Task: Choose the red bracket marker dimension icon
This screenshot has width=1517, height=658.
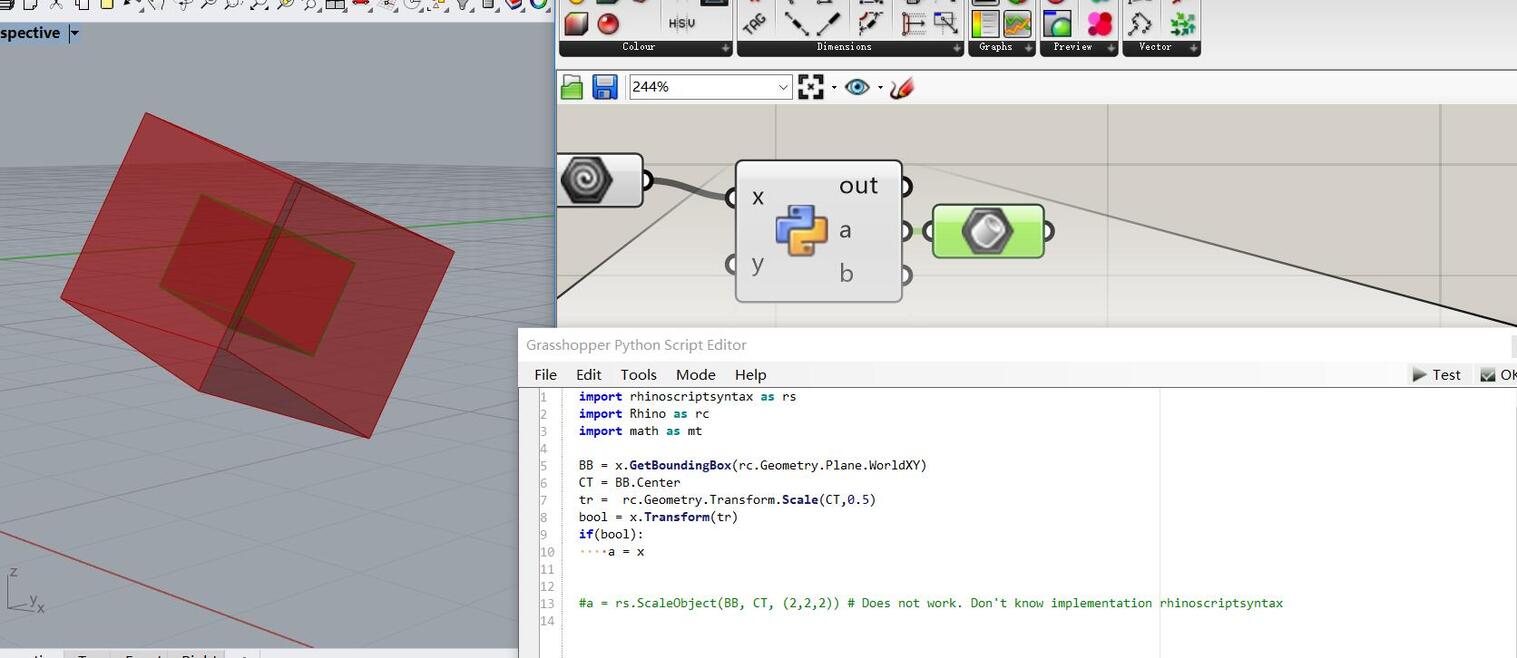Action: [x=912, y=23]
